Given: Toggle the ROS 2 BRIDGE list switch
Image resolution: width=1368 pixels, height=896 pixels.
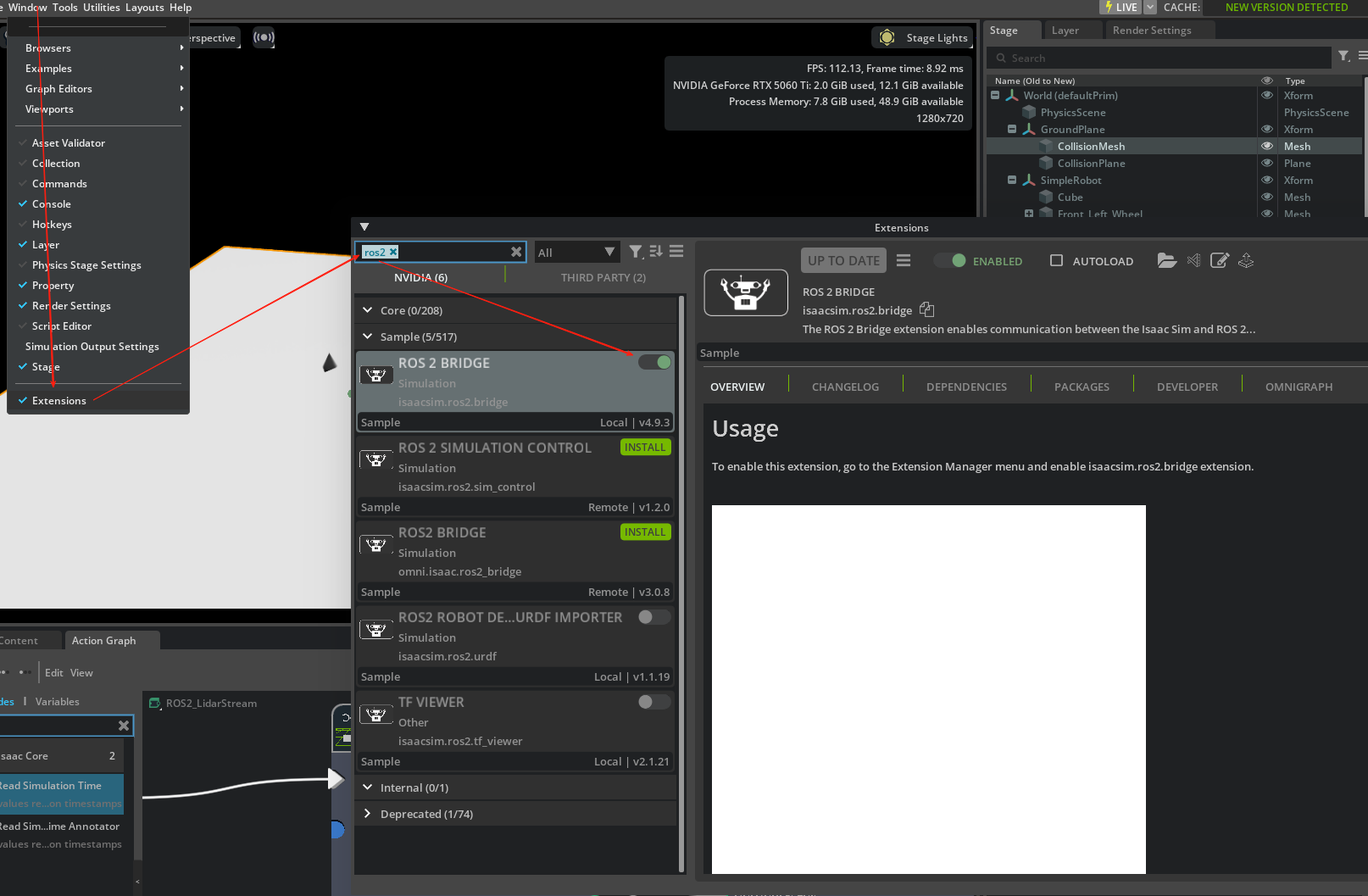Looking at the screenshot, I should point(654,363).
